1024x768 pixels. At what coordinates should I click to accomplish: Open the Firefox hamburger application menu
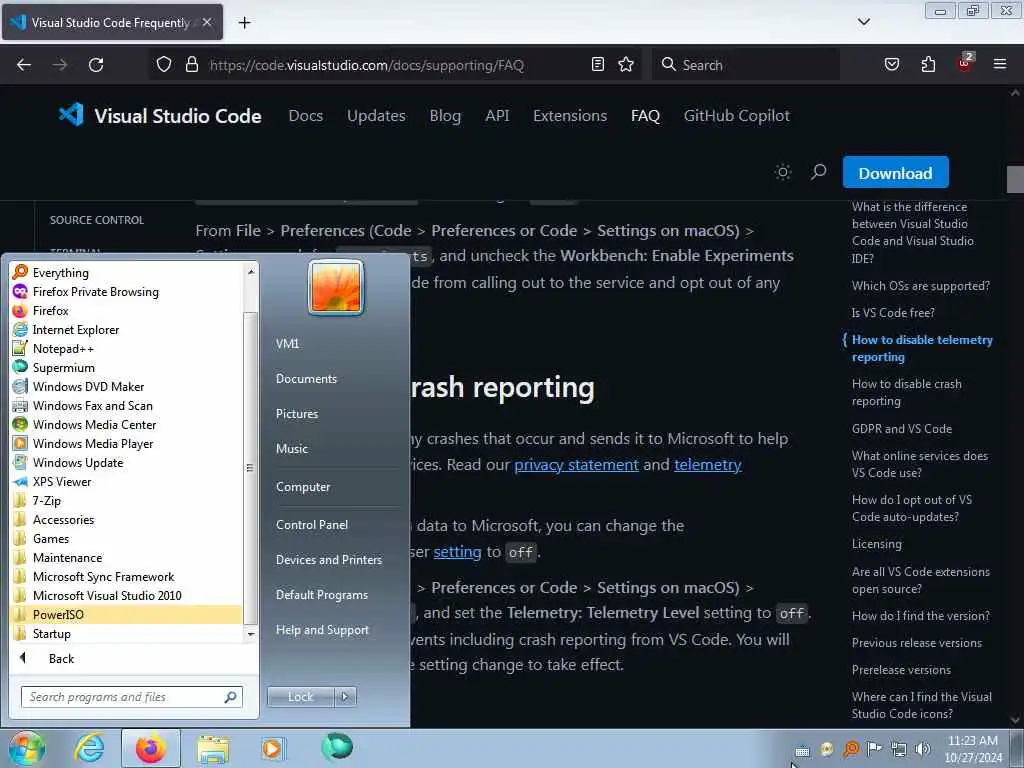click(x=1000, y=64)
